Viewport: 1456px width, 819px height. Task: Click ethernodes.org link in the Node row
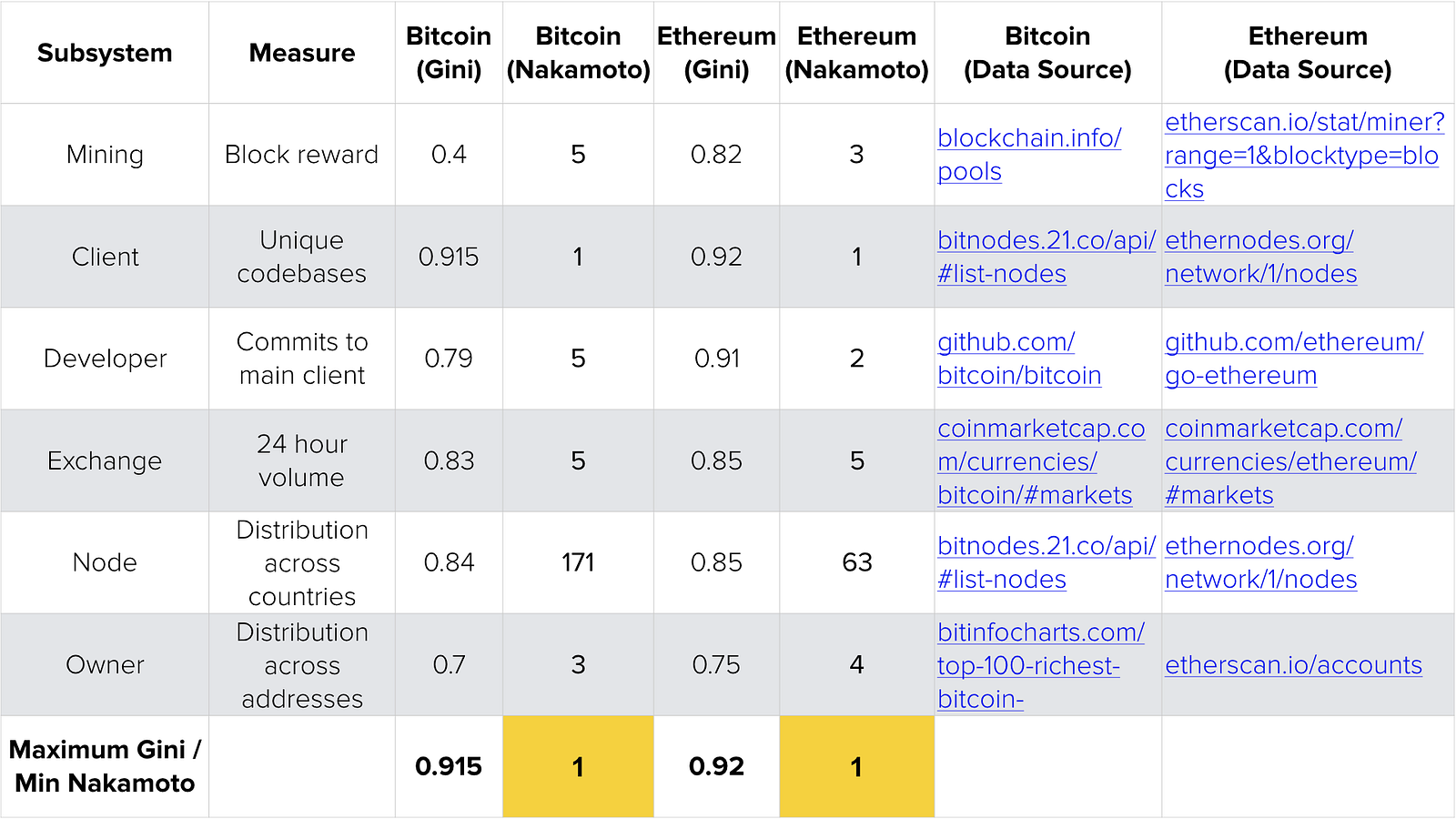tap(1259, 547)
